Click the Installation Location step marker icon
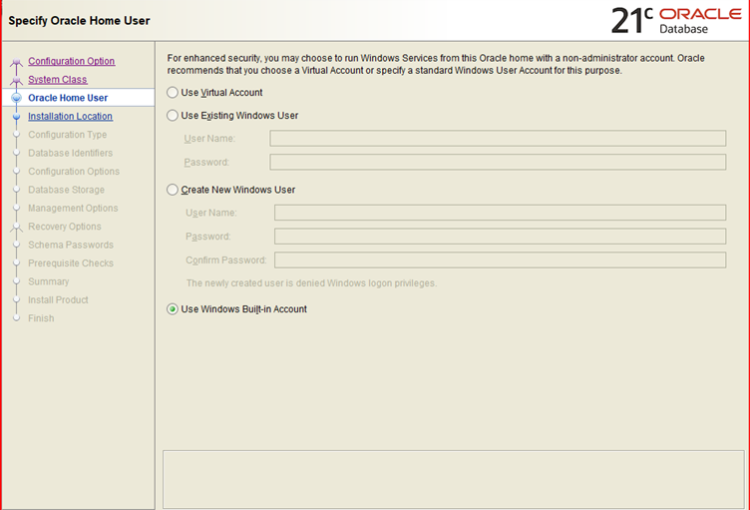Viewport: 750px width, 510px height. click(x=16, y=116)
